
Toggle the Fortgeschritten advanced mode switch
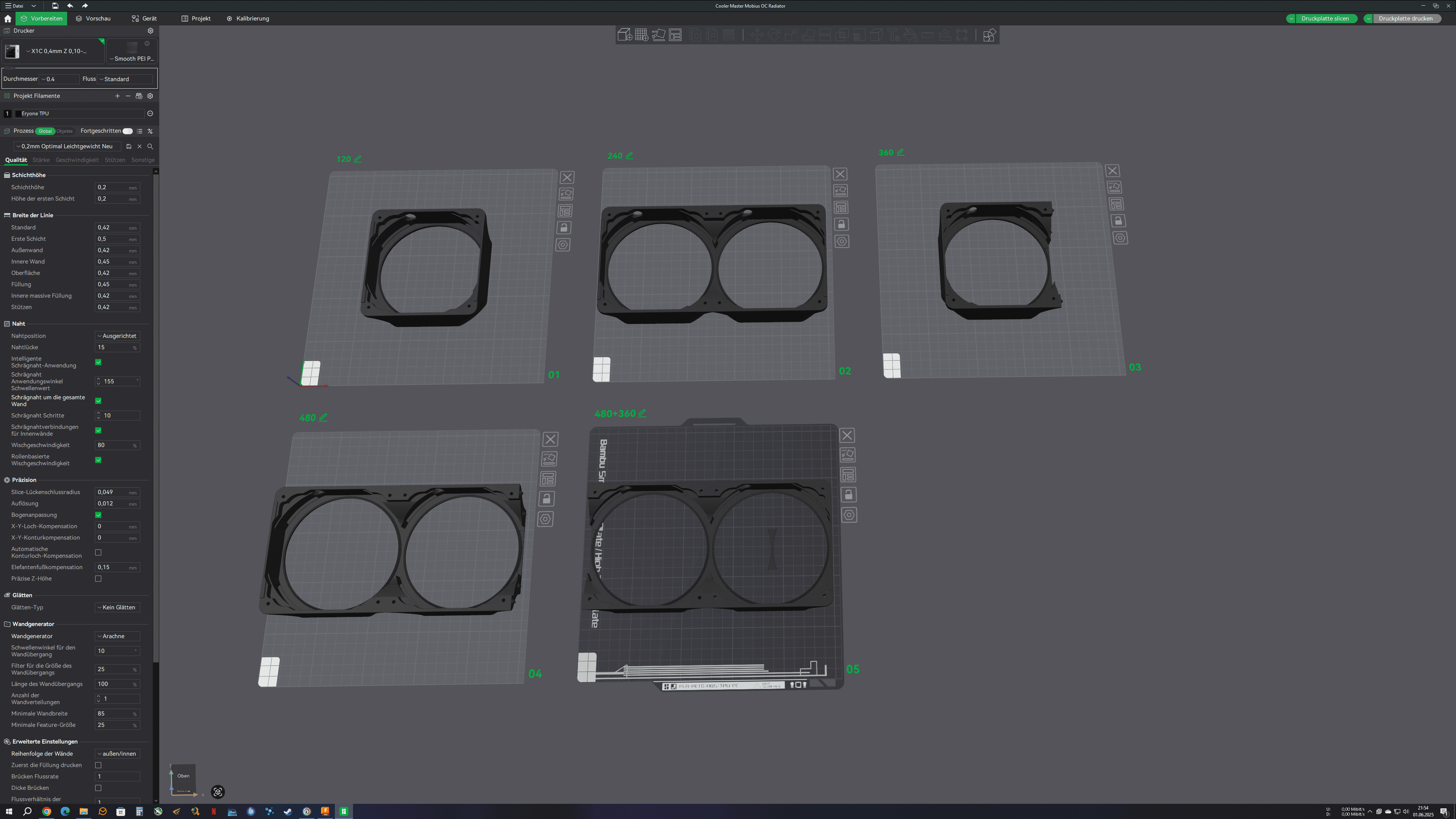tap(128, 131)
